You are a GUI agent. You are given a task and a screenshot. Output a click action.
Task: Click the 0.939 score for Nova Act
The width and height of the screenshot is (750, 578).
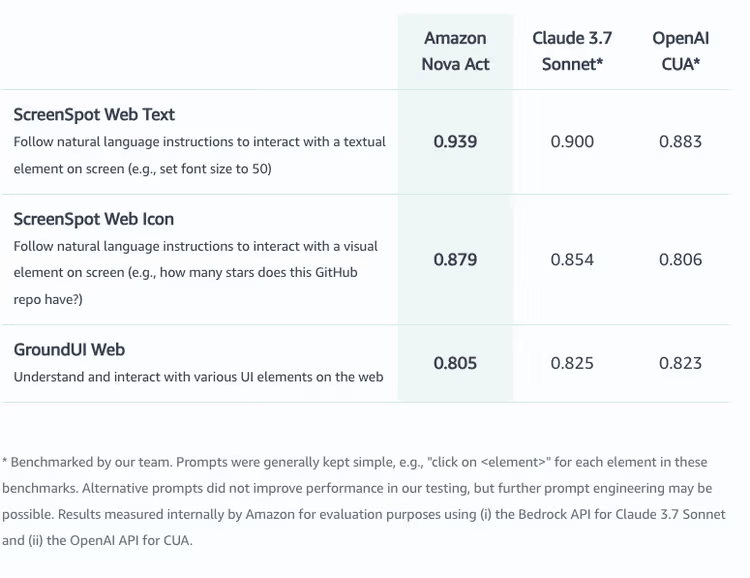[x=455, y=142]
